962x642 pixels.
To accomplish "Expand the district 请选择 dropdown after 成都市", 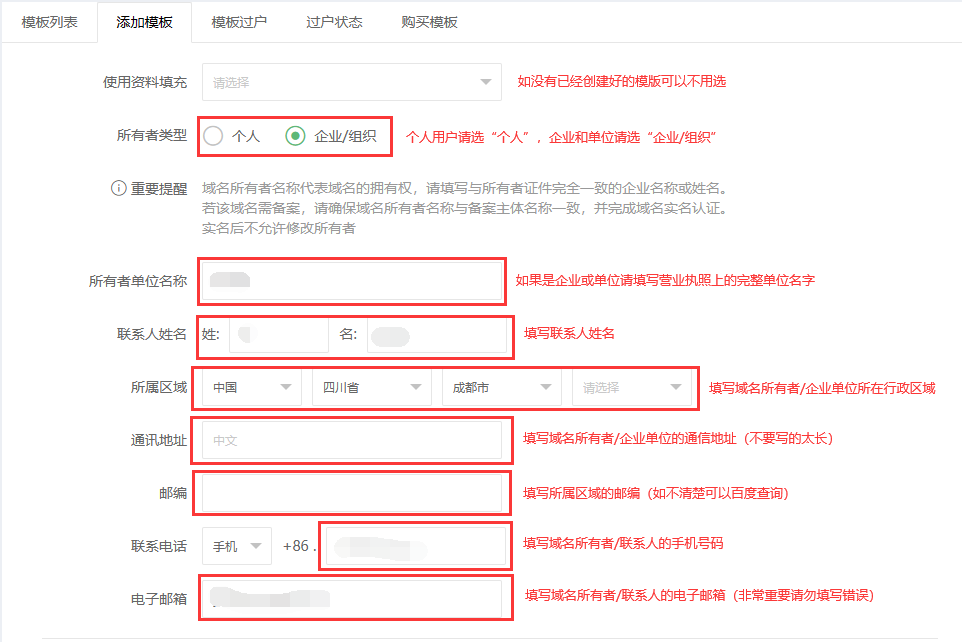I will pyautogui.click(x=631, y=388).
